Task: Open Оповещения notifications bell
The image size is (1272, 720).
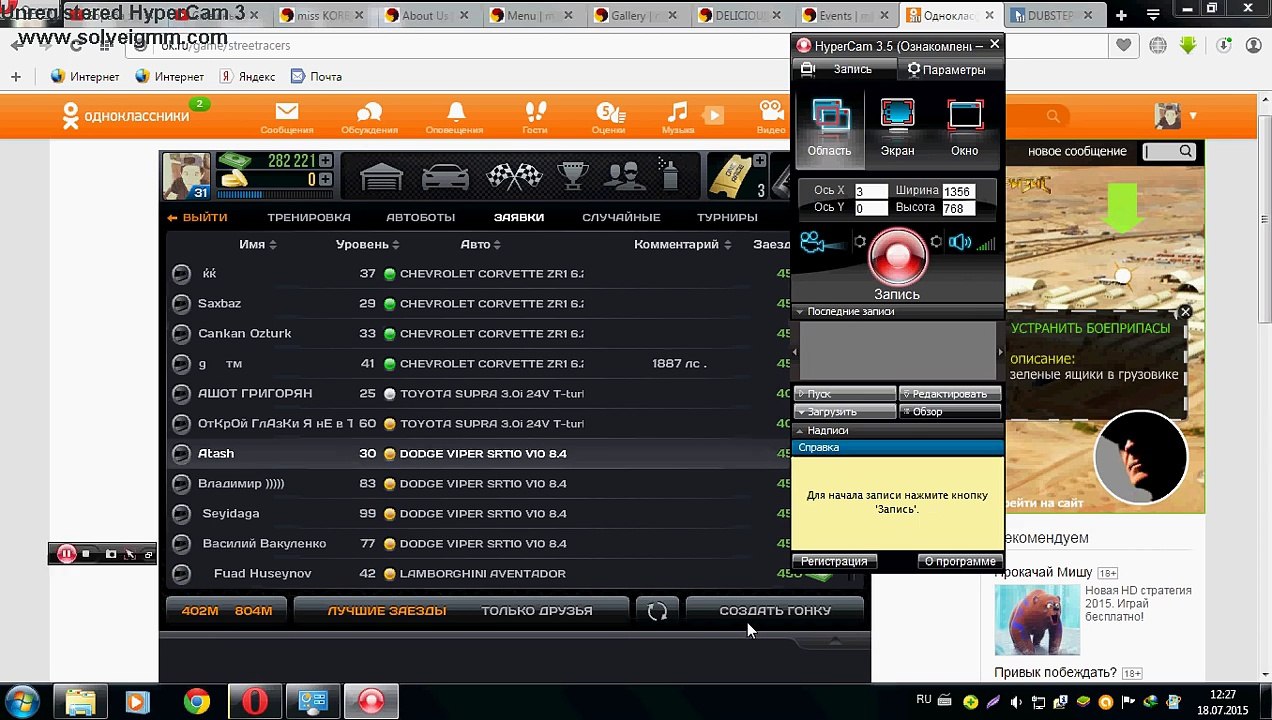Action: pos(455,117)
